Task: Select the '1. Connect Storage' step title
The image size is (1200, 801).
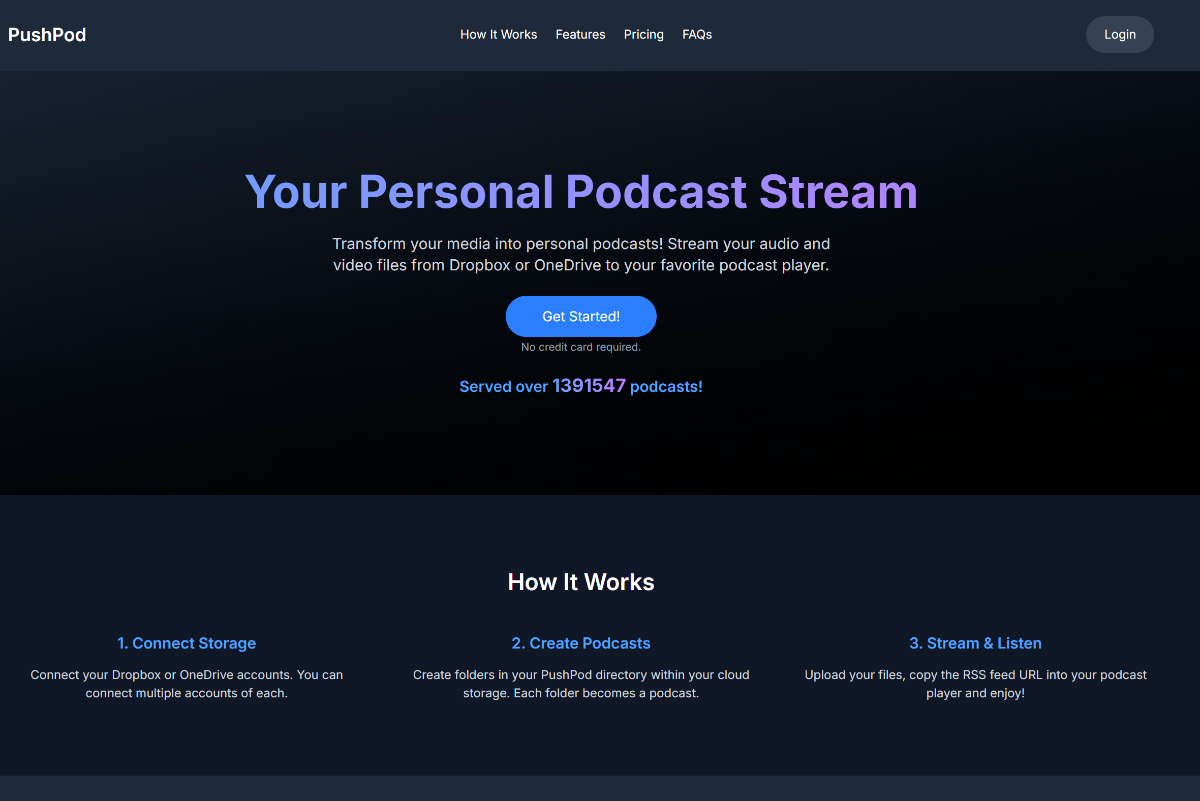Action: click(x=186, y=643)
